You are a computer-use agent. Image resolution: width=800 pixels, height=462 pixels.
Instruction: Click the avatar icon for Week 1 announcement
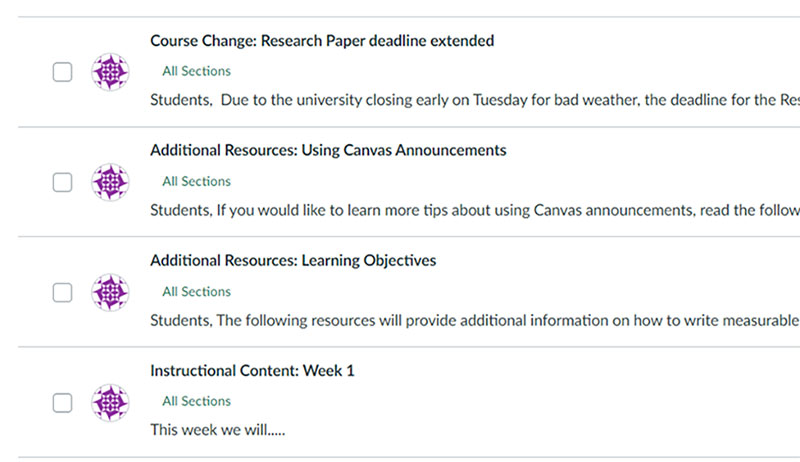point(110,402)
